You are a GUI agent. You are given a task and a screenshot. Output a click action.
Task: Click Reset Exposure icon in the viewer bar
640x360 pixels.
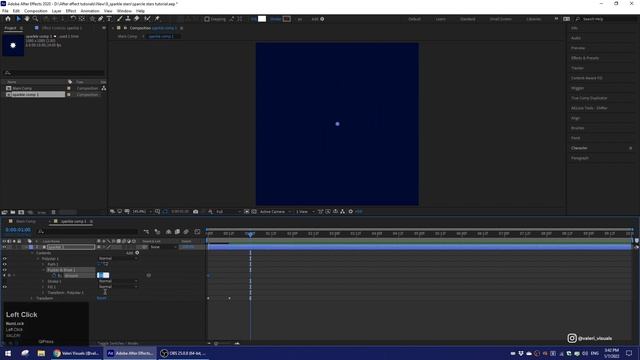(x=351, y=211)
